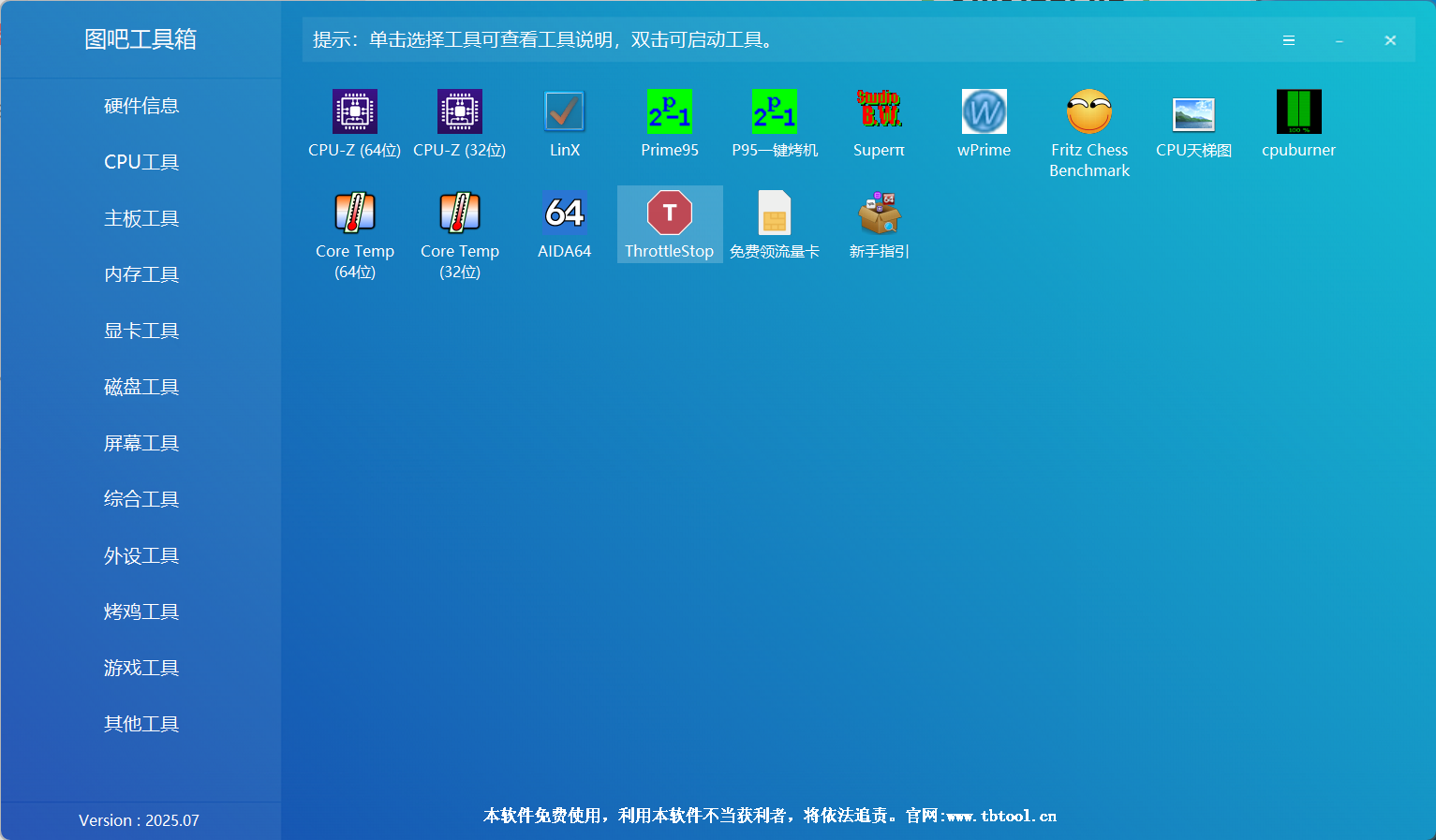Minimize the 图吧工具箱 window

(x=1340, y=40)
